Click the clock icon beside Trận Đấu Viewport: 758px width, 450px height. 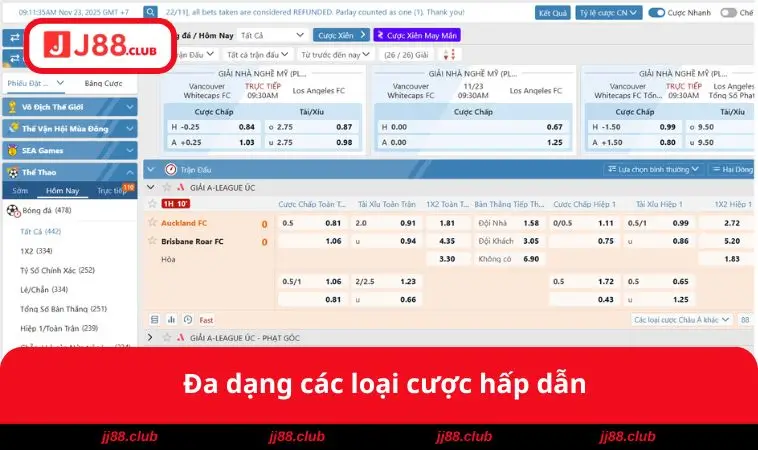point(171,170)
